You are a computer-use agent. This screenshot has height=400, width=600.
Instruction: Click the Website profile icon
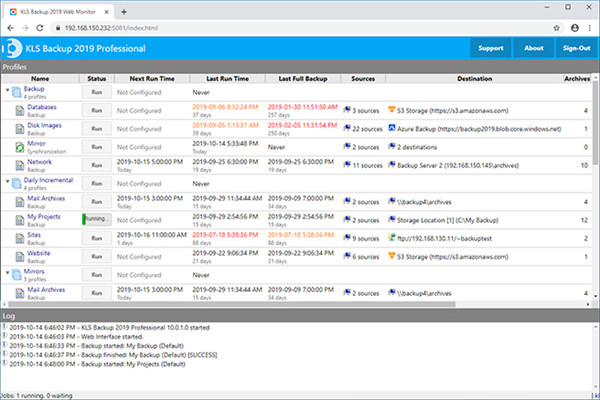tap(20, 257)
